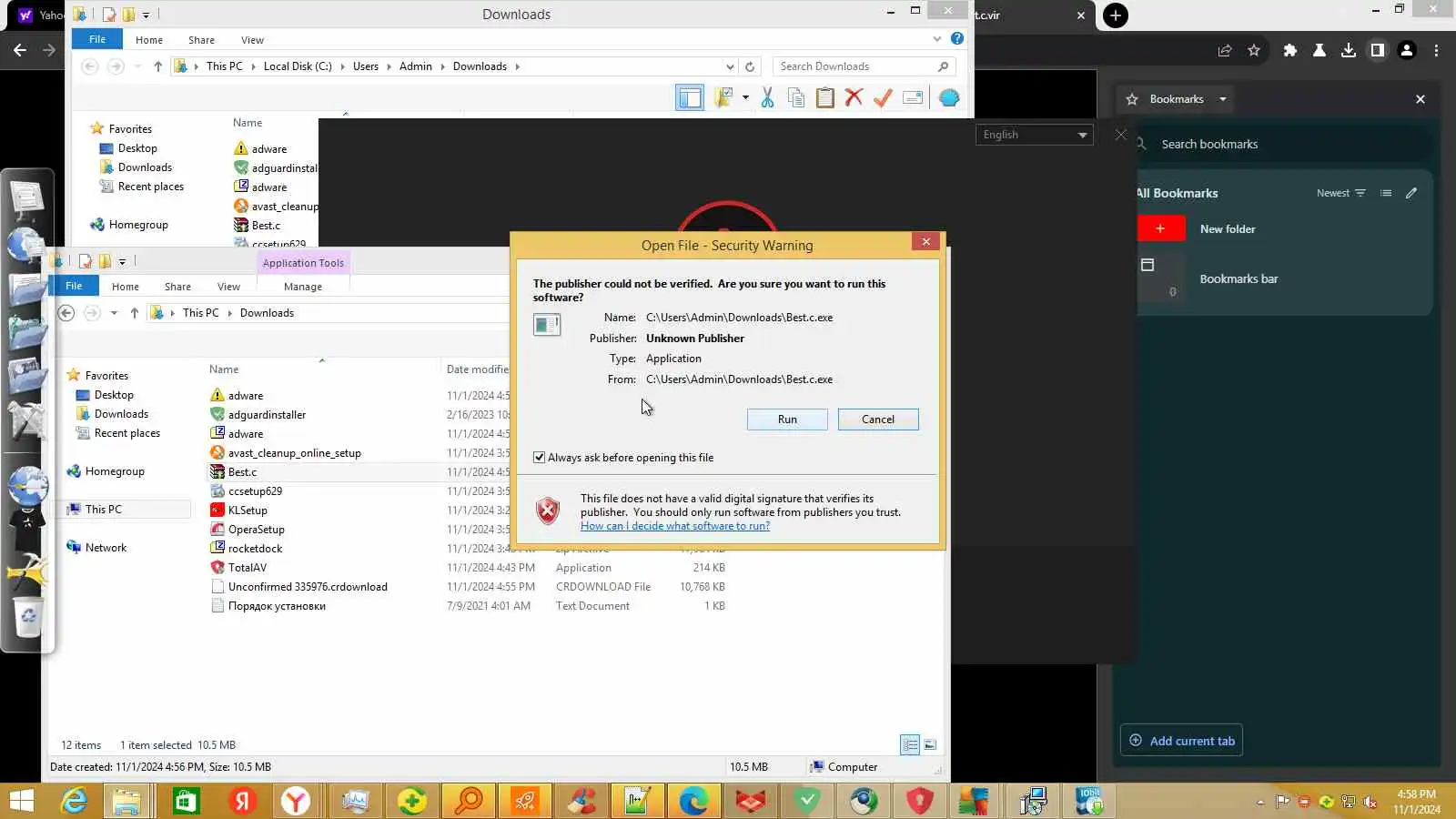Click the red New folder plus button
Screen dimensions: 1456x819
coord(1160,229)
